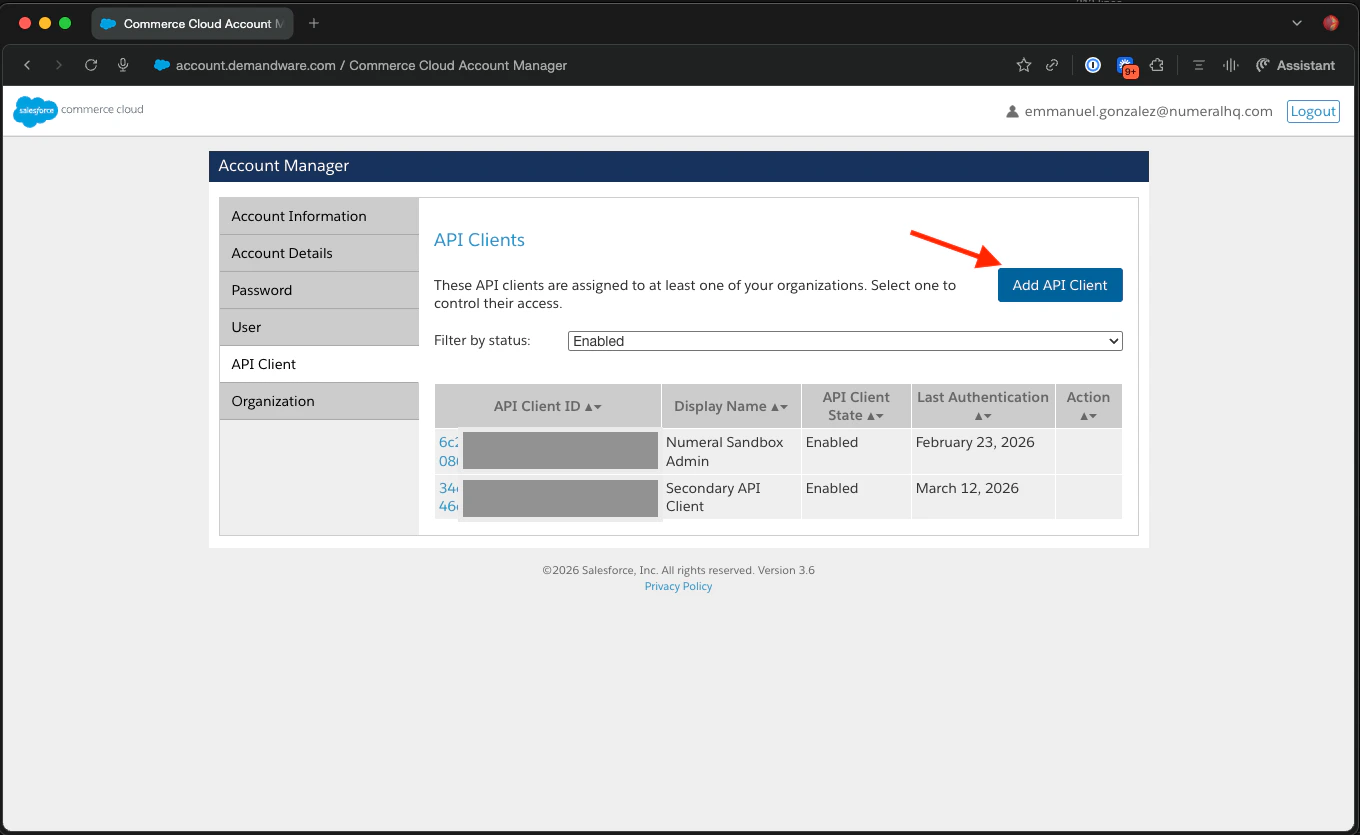Click the Salesforce Commerce Cloud logo

[78, 110]
